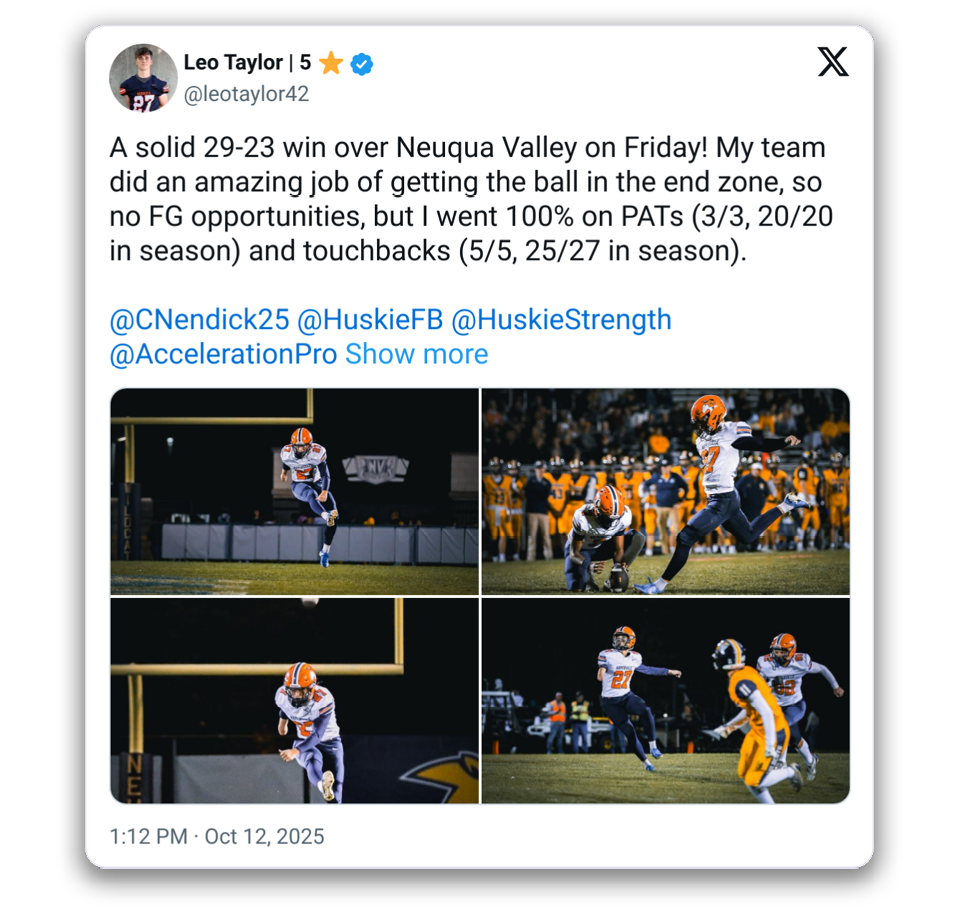Click the 29-23 score in the post text
959x915 pixels.
pyautogui.click(x=228, y=148)
